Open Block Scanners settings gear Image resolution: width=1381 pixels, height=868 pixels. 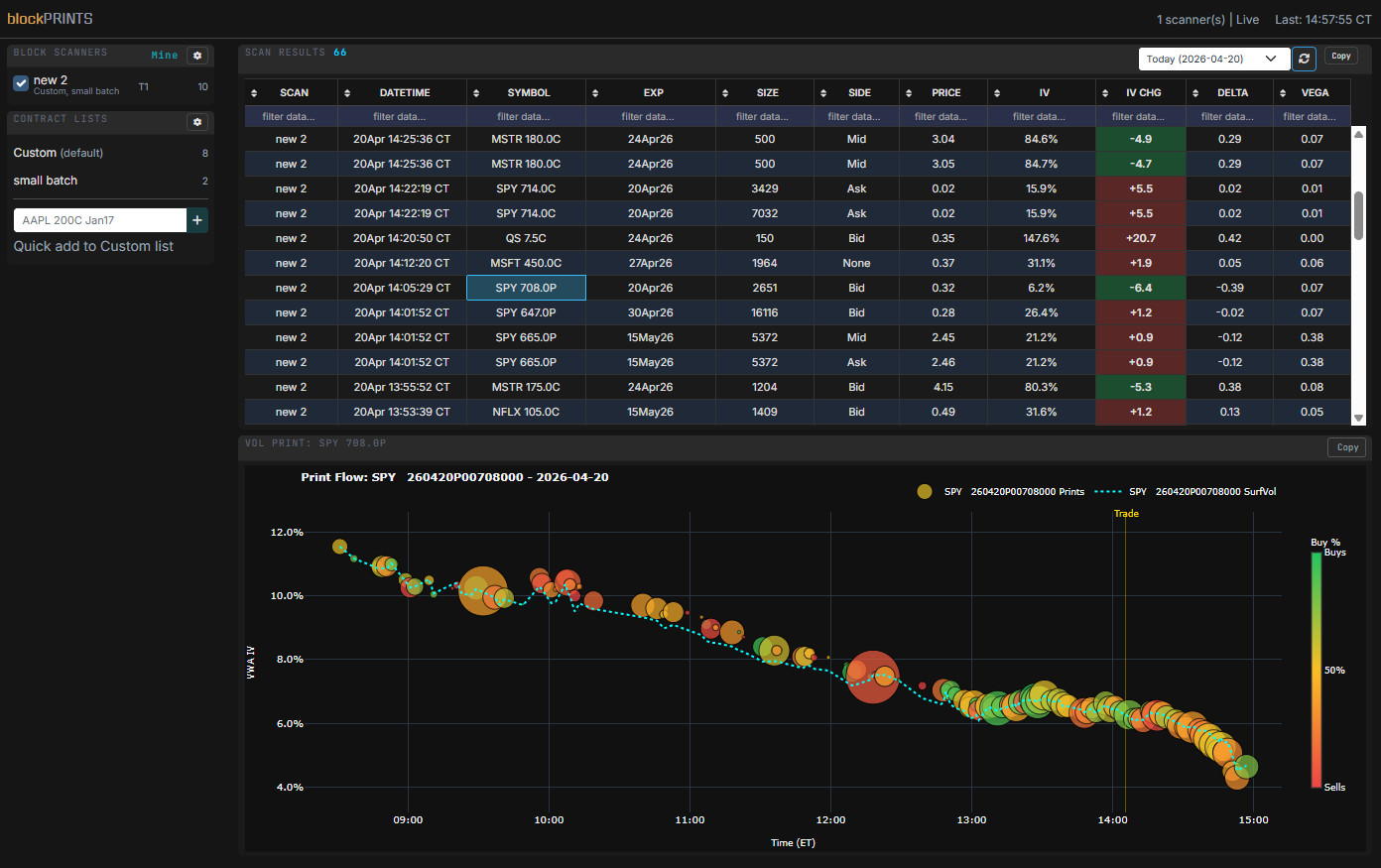197,56
